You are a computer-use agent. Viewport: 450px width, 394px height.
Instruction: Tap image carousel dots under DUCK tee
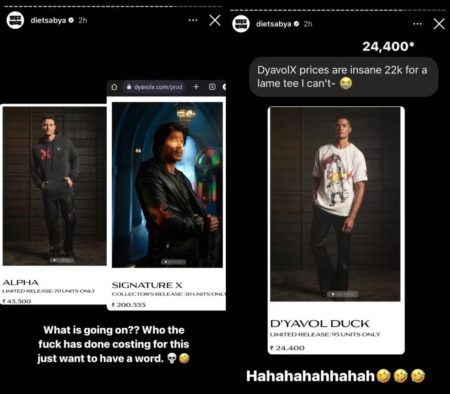[343, 294]
